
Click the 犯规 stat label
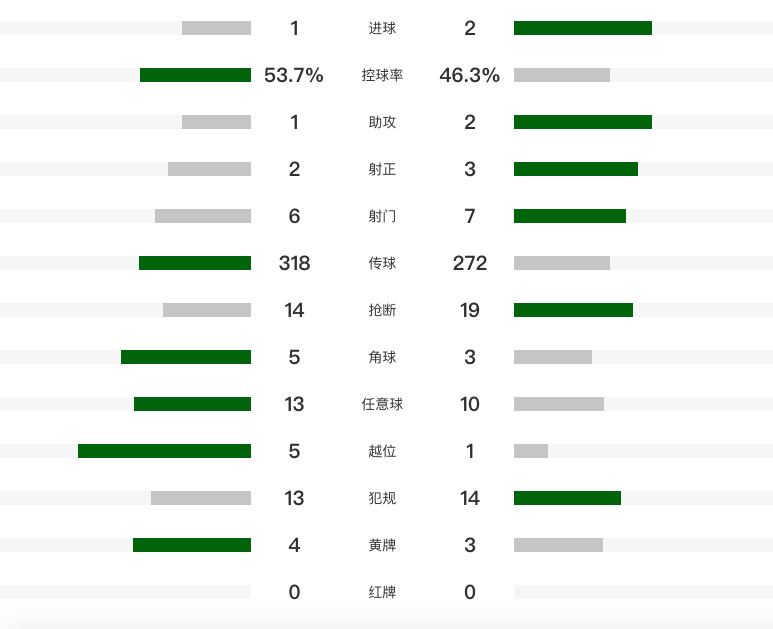pos(382,498)
